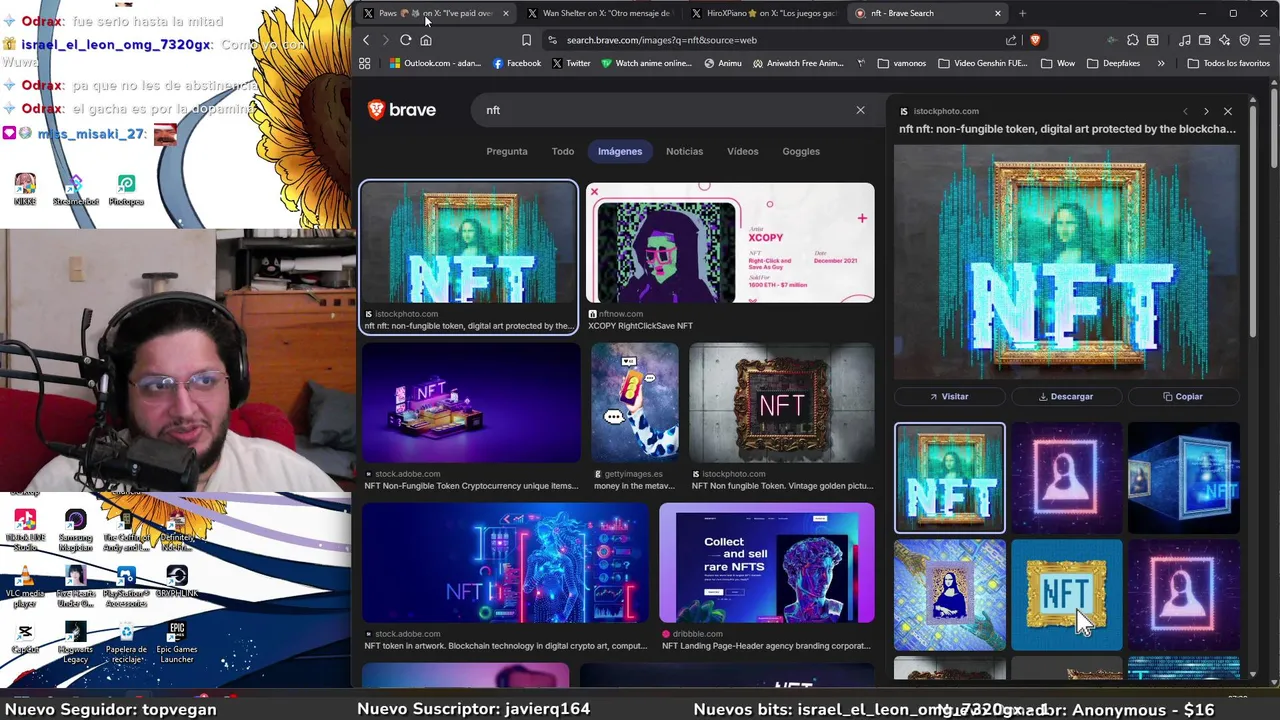This screenshot has height=720, width=1280.
Task: Click the share icon in address bar
Action: pyautogui.click(x=1011, y=40)
